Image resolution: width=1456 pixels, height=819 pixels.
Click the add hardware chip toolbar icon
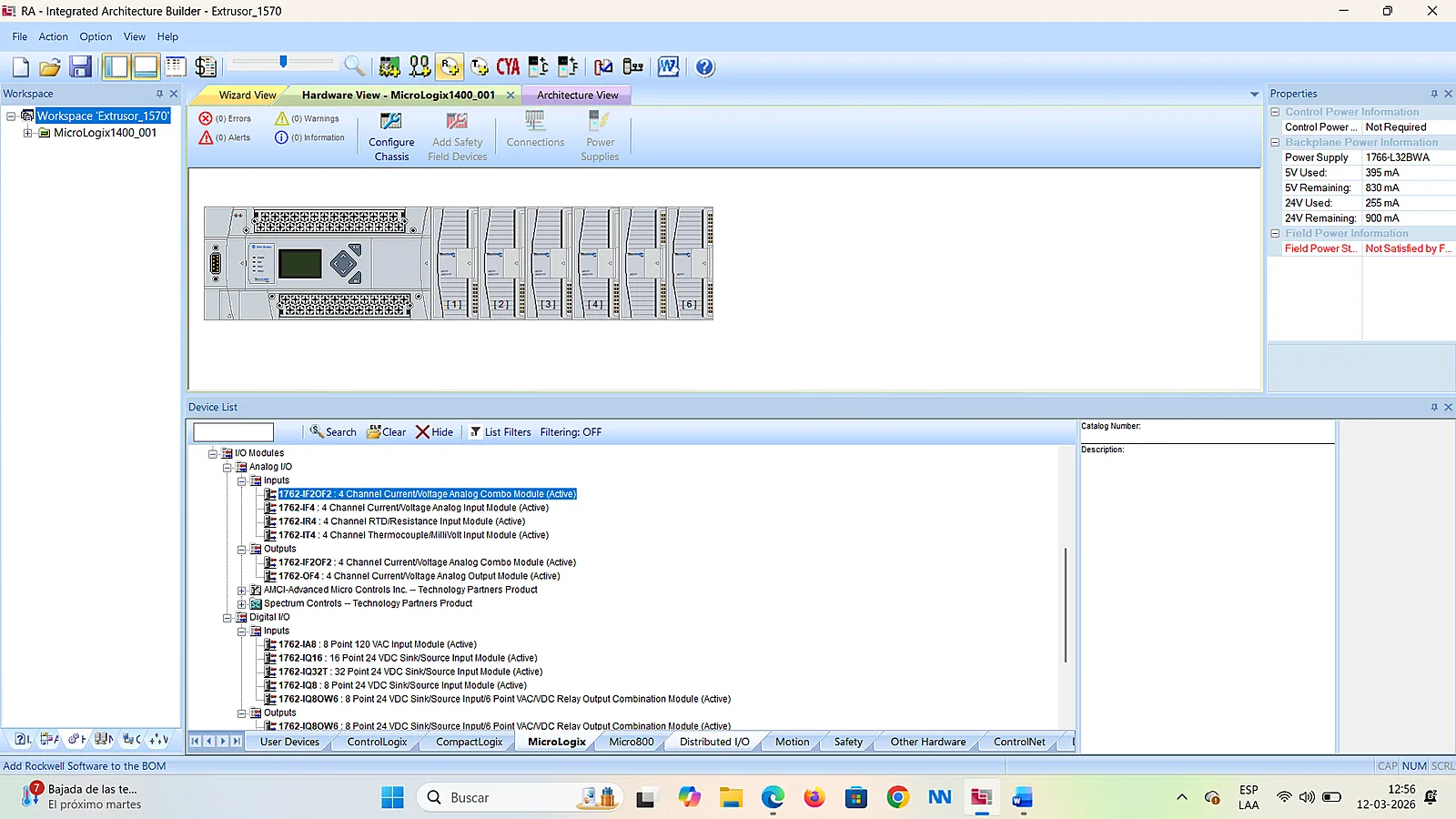click(x=389, y=66)
